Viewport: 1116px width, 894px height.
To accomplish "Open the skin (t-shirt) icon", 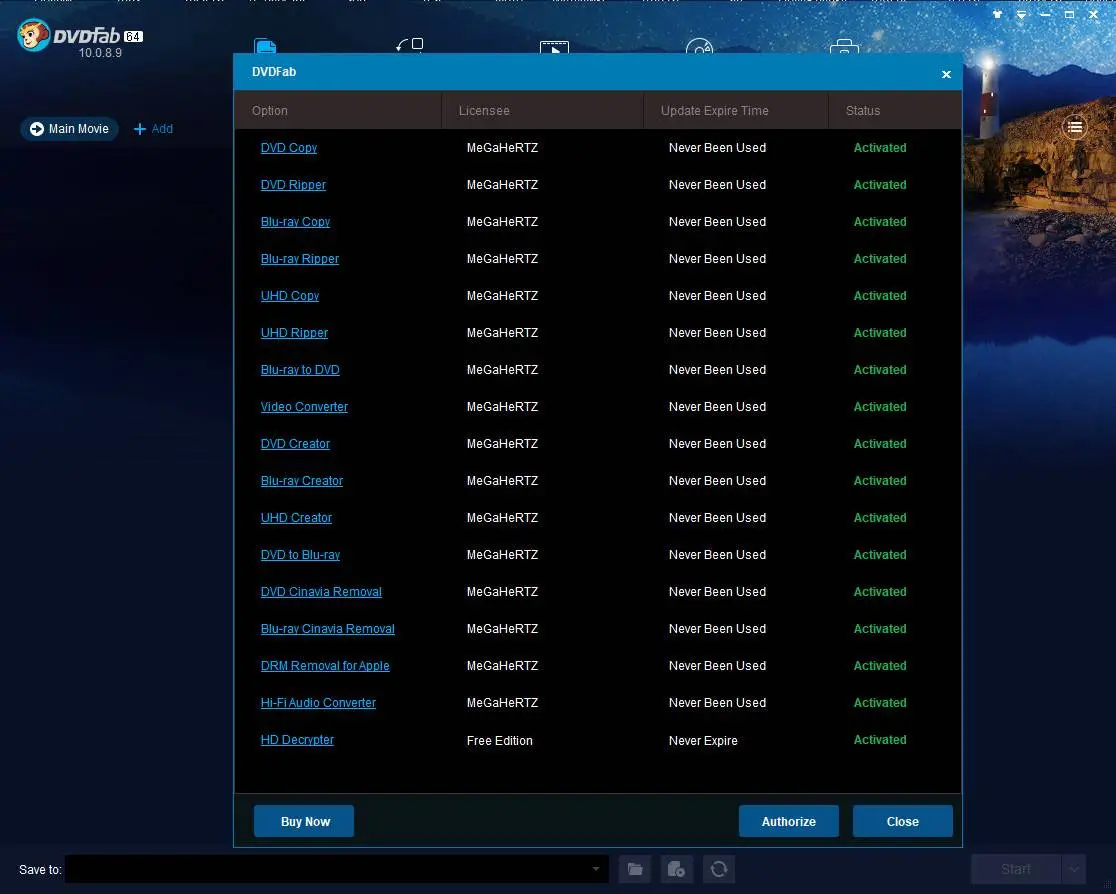I will tap(997, 14).
